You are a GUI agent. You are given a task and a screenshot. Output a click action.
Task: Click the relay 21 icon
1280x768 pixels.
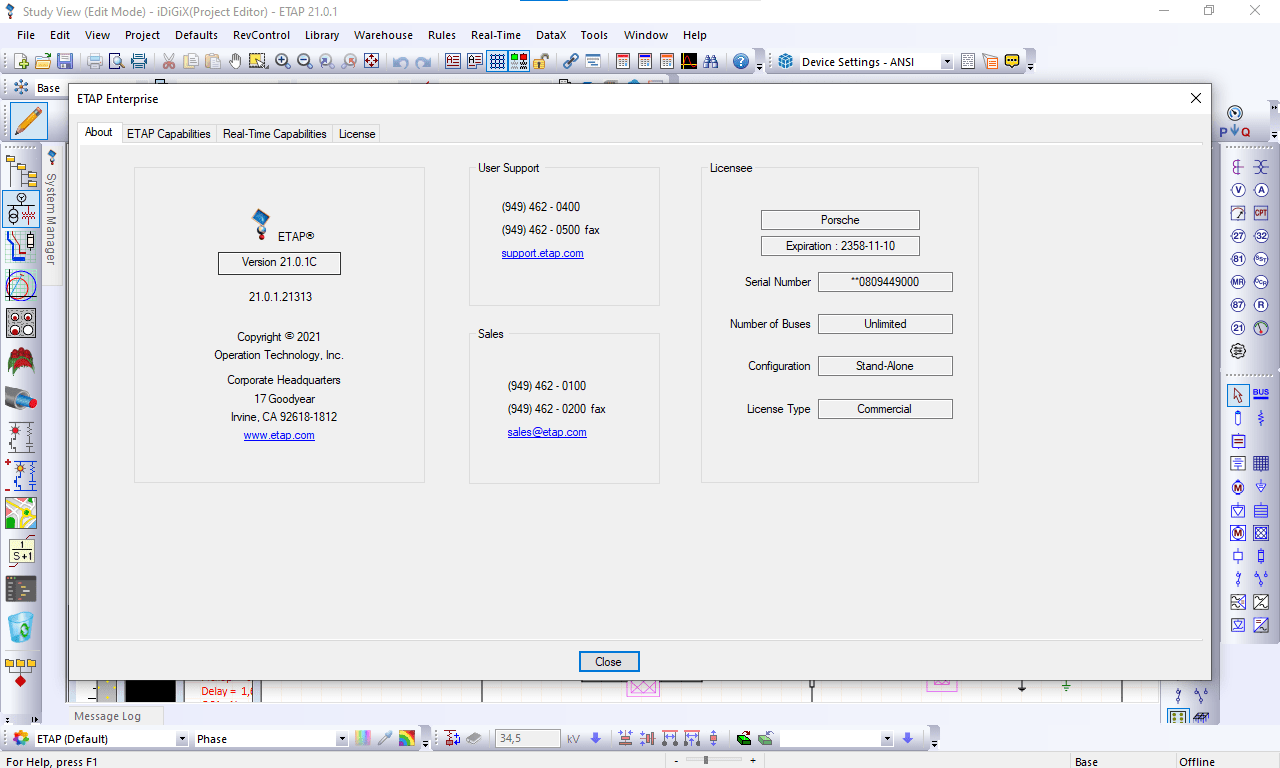(x=1238, y=328)
